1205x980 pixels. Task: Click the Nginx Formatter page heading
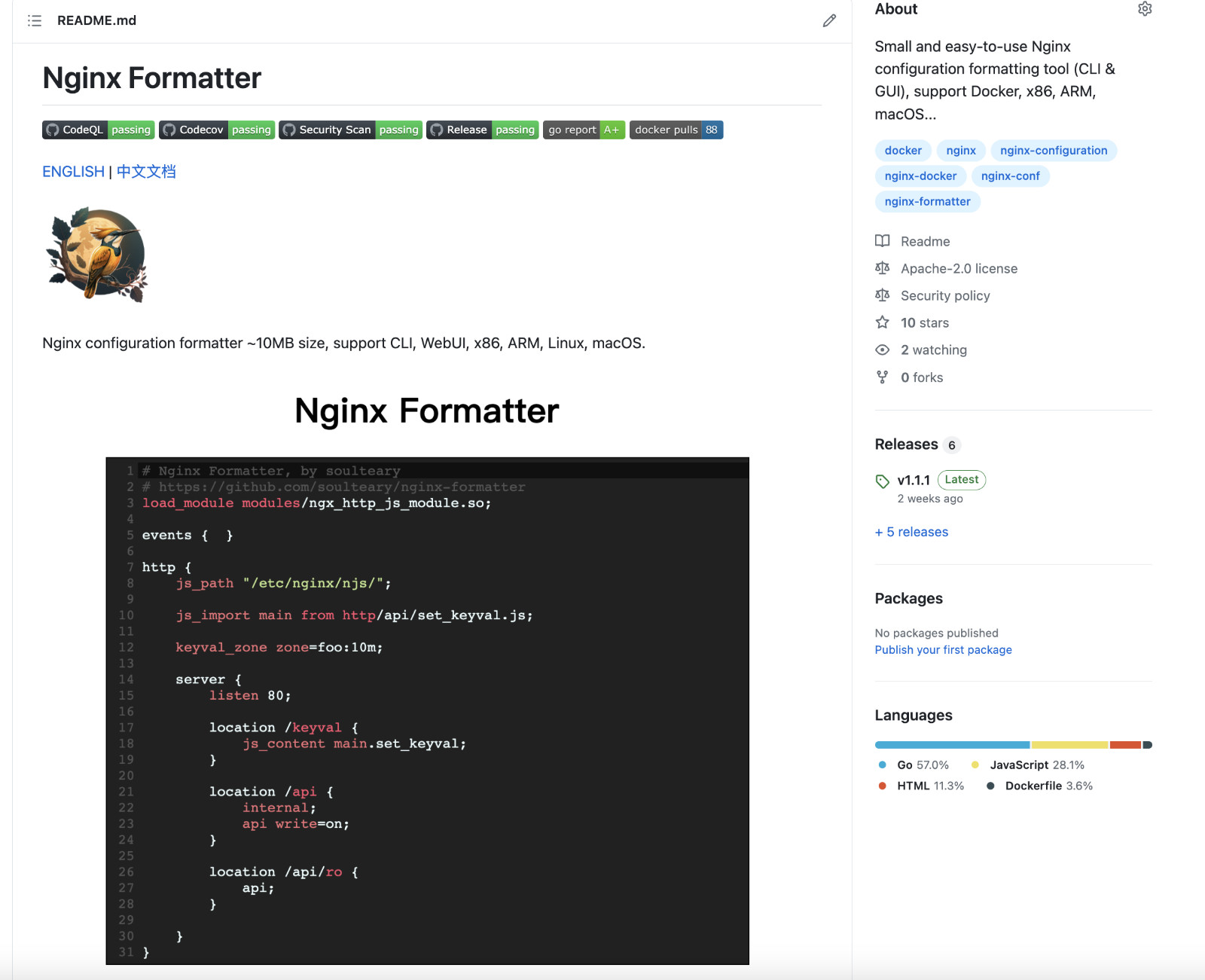152,78
